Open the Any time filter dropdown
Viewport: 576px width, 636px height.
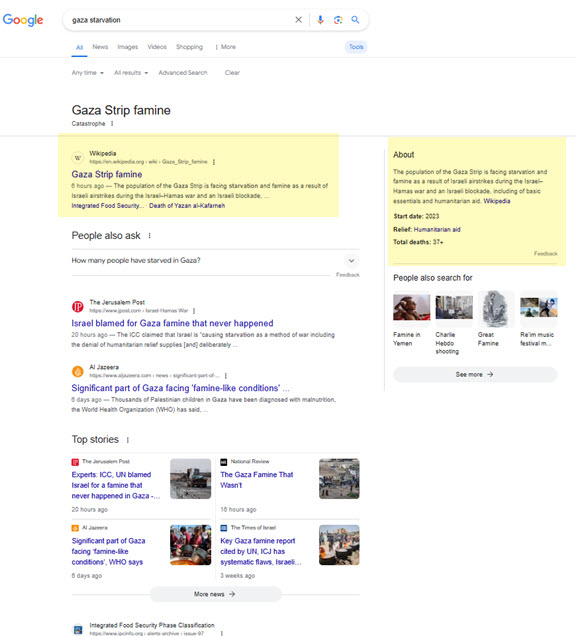[x=88, y=73]
